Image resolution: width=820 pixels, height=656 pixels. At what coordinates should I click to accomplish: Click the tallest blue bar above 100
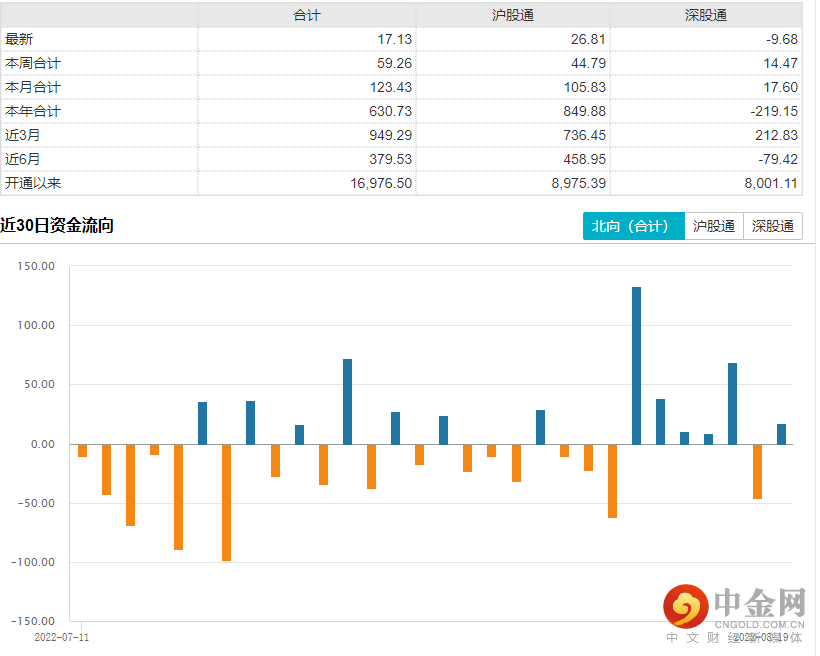pyautogui.click(x=636, y=366)
